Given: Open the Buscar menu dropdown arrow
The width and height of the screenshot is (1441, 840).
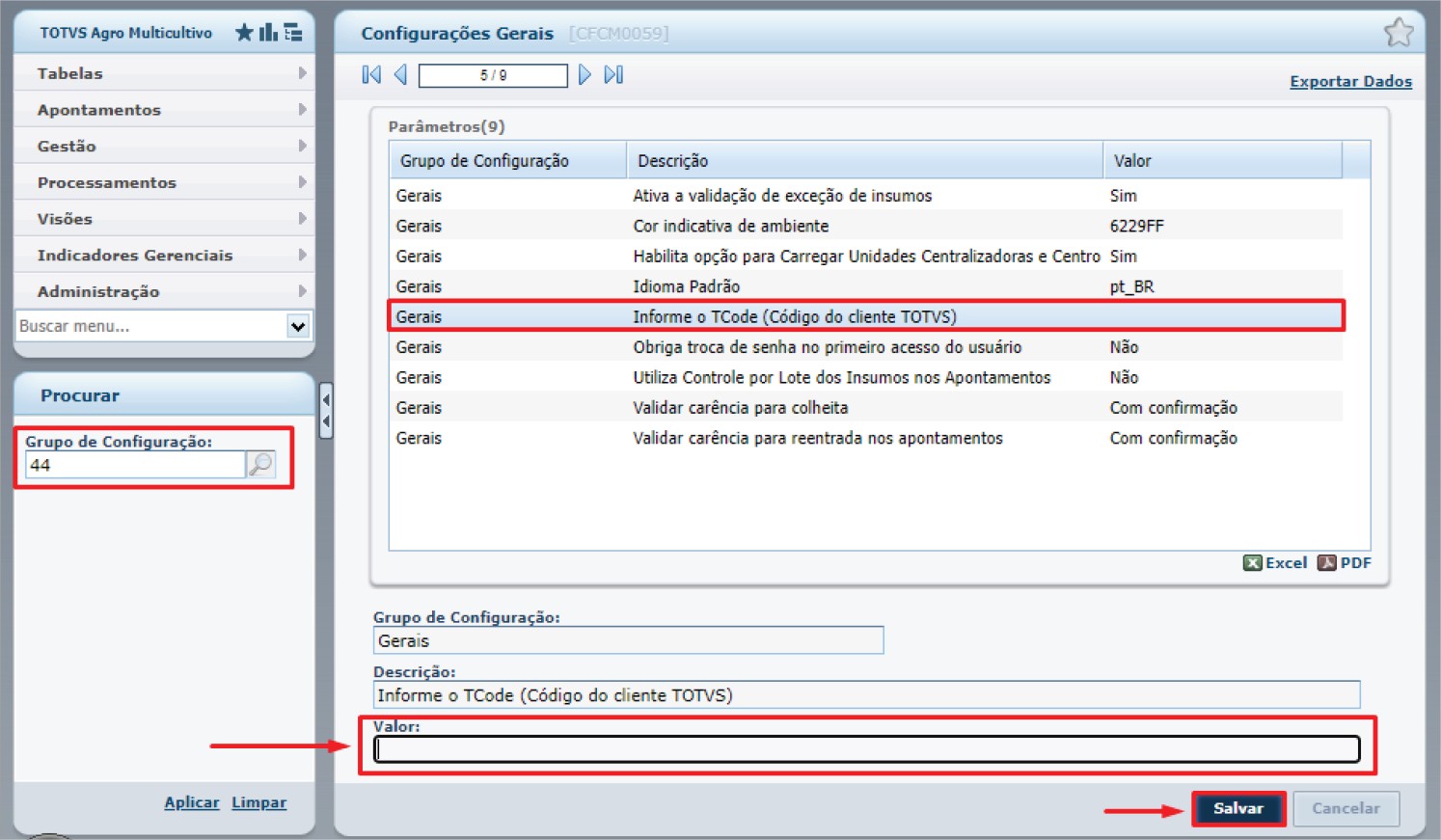Looking at the screenshot, I should [298, 326].
